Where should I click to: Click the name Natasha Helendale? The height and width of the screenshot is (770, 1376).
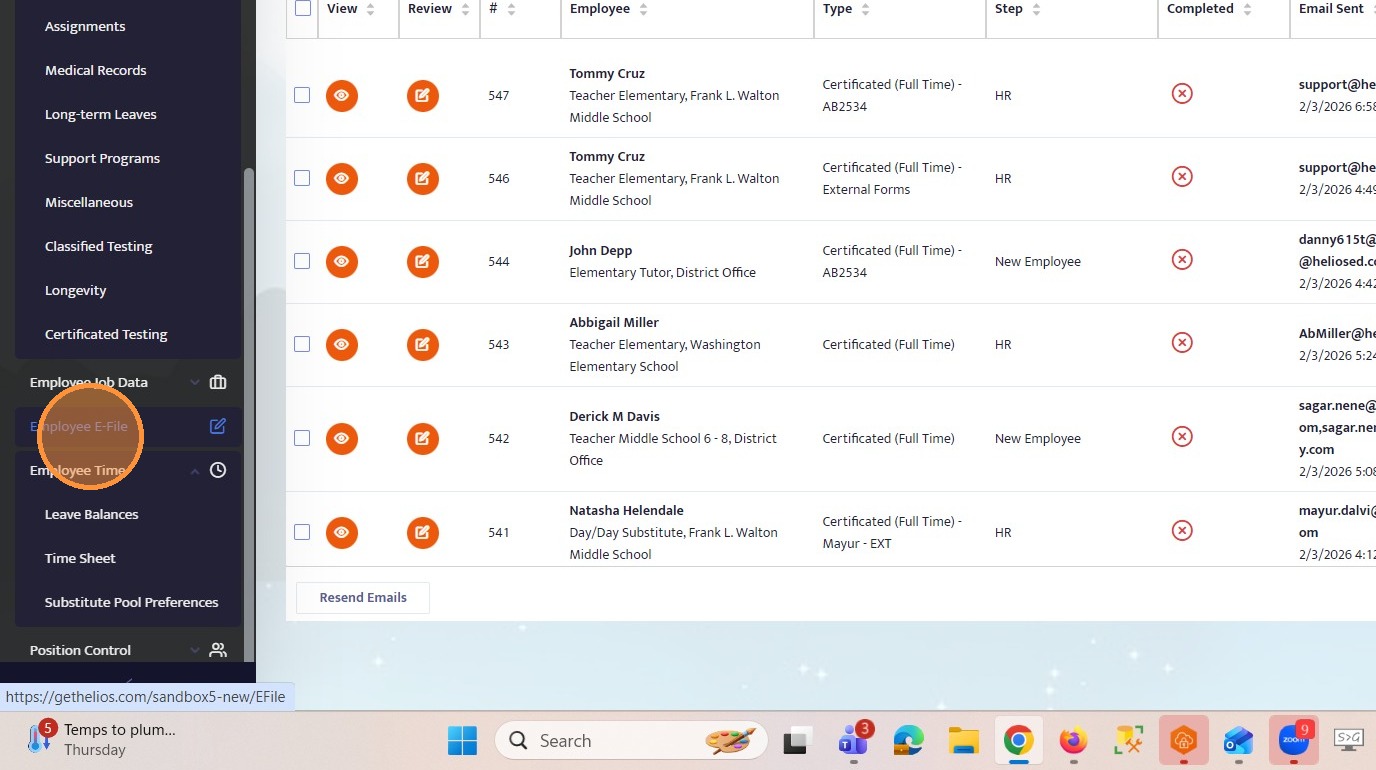coord(627,510)
